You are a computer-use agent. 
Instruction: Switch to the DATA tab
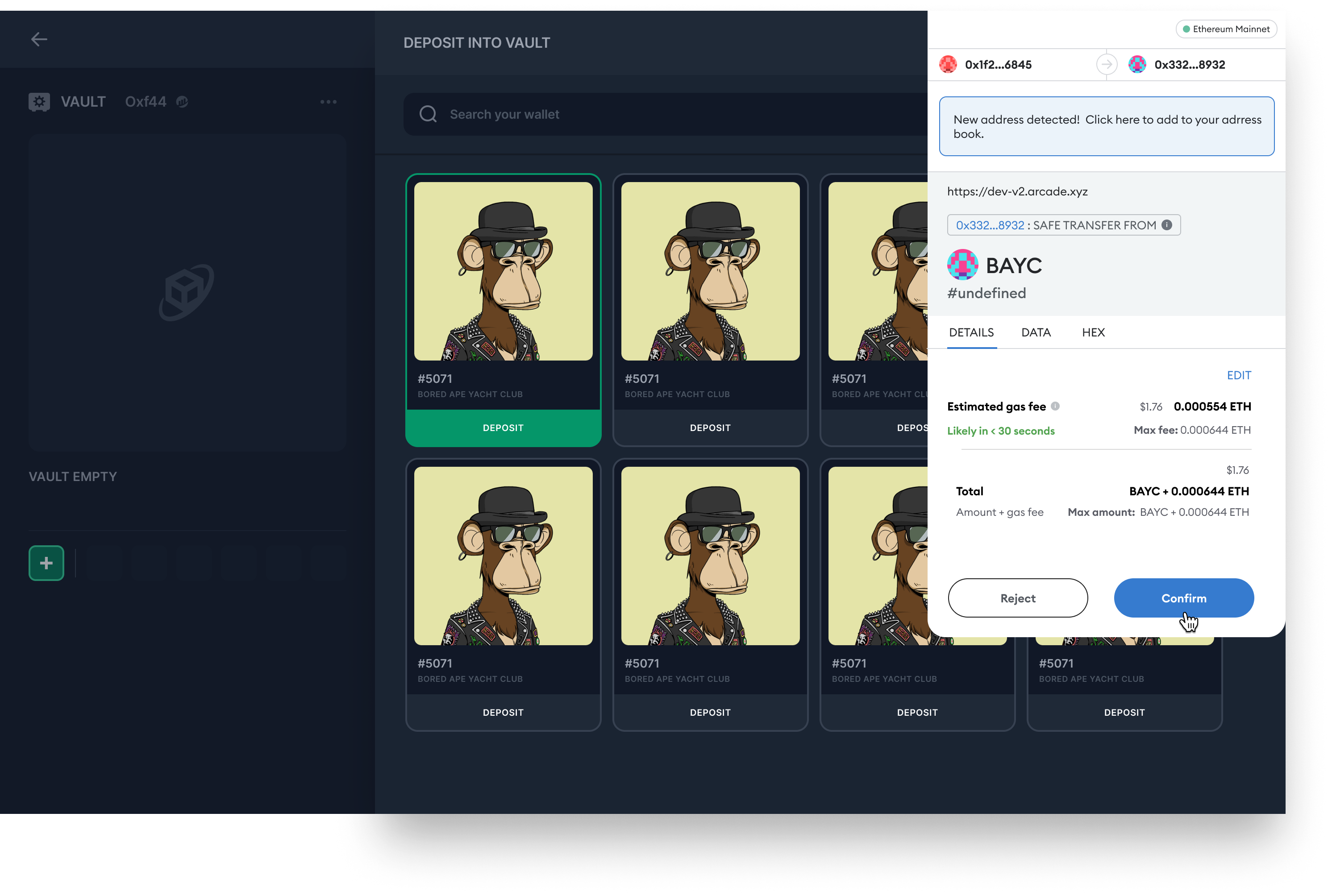coord(1036,332)
